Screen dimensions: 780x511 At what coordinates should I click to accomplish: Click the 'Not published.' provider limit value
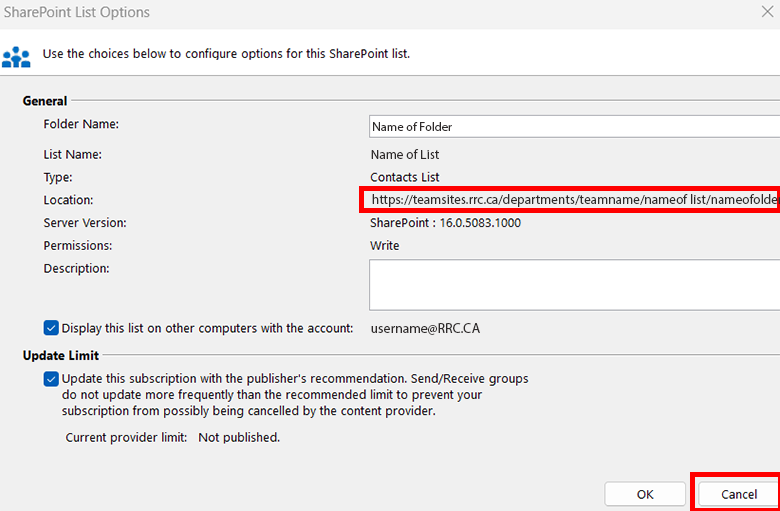tap(239, 438)
